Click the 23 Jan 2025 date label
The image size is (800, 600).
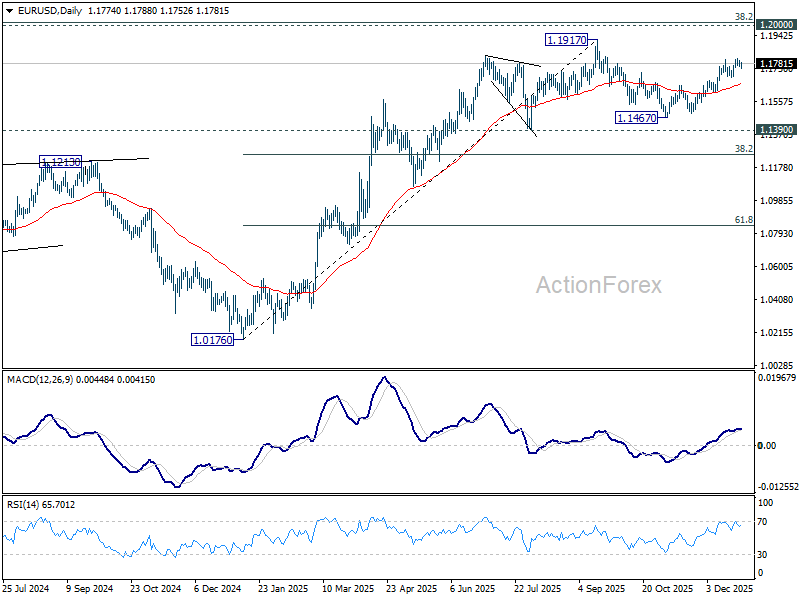coord(283,588)
